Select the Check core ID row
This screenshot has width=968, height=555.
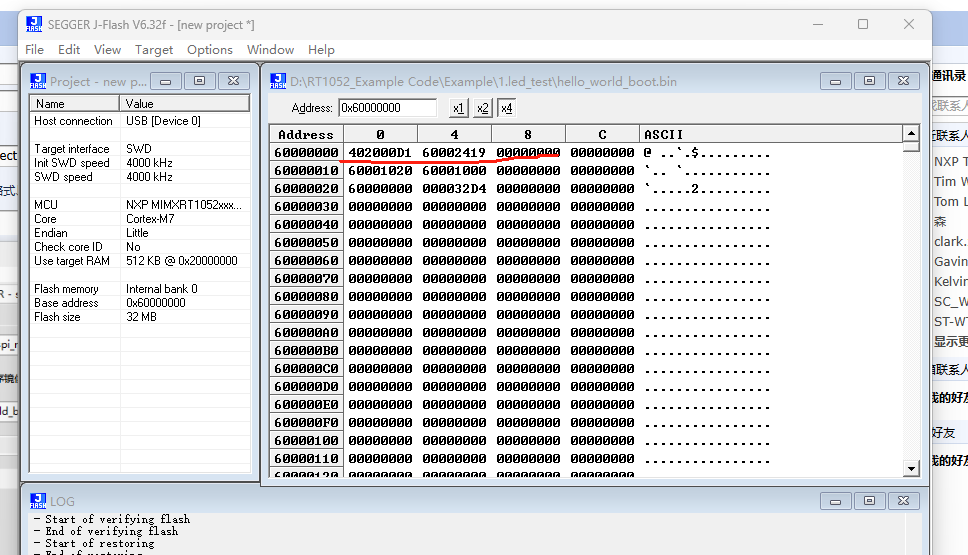click(x=140, y=247)
